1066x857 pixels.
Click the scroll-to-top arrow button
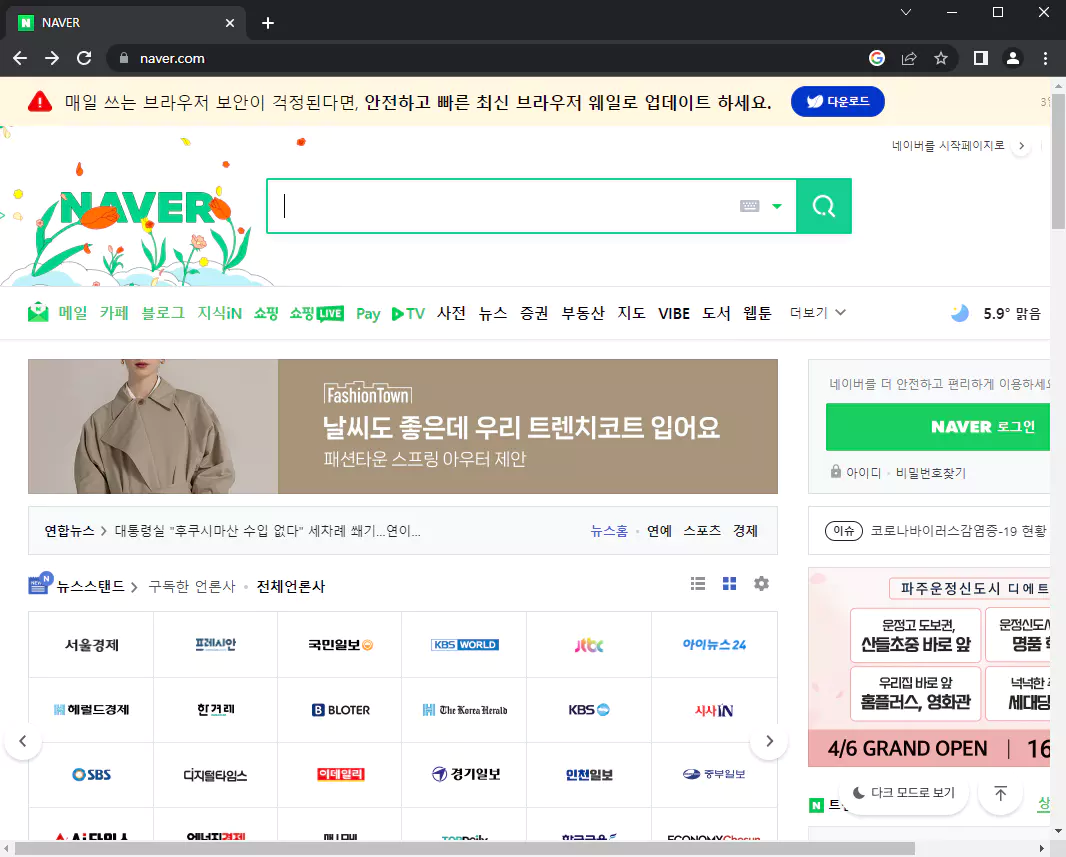coord(1000,793)
